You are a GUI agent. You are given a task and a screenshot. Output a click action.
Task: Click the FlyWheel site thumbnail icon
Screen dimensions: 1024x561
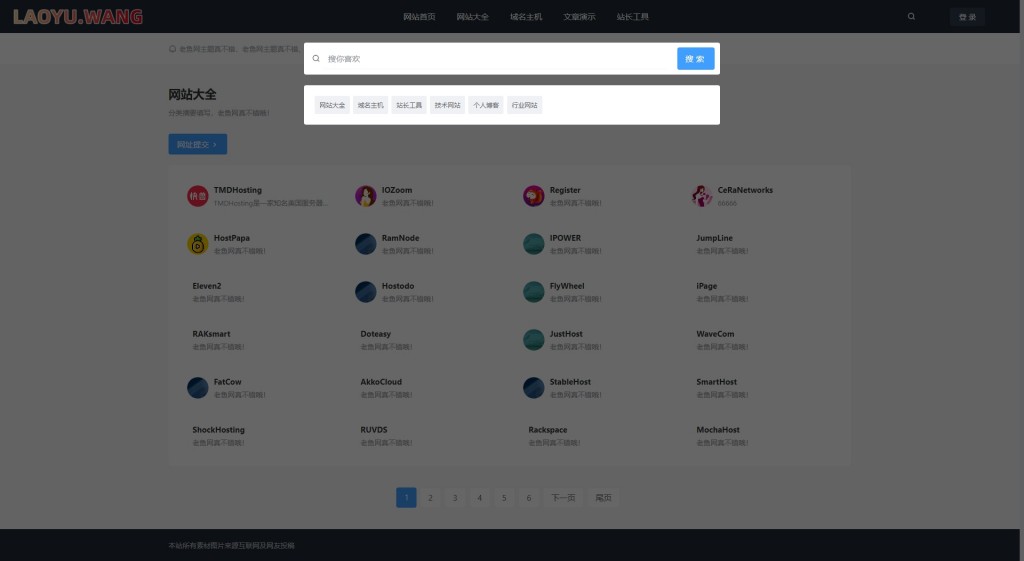click(x=533, y=292)
